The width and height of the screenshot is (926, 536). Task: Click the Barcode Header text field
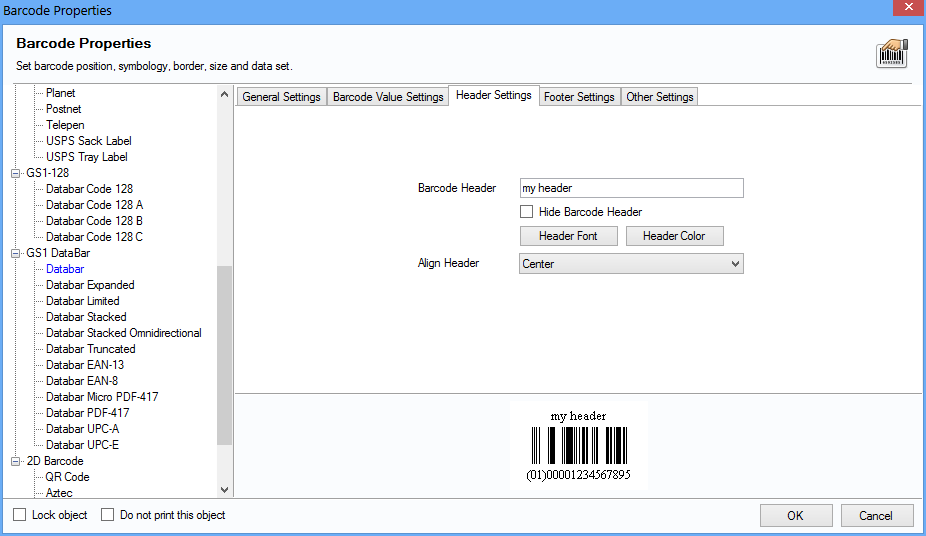coord(631,188)
